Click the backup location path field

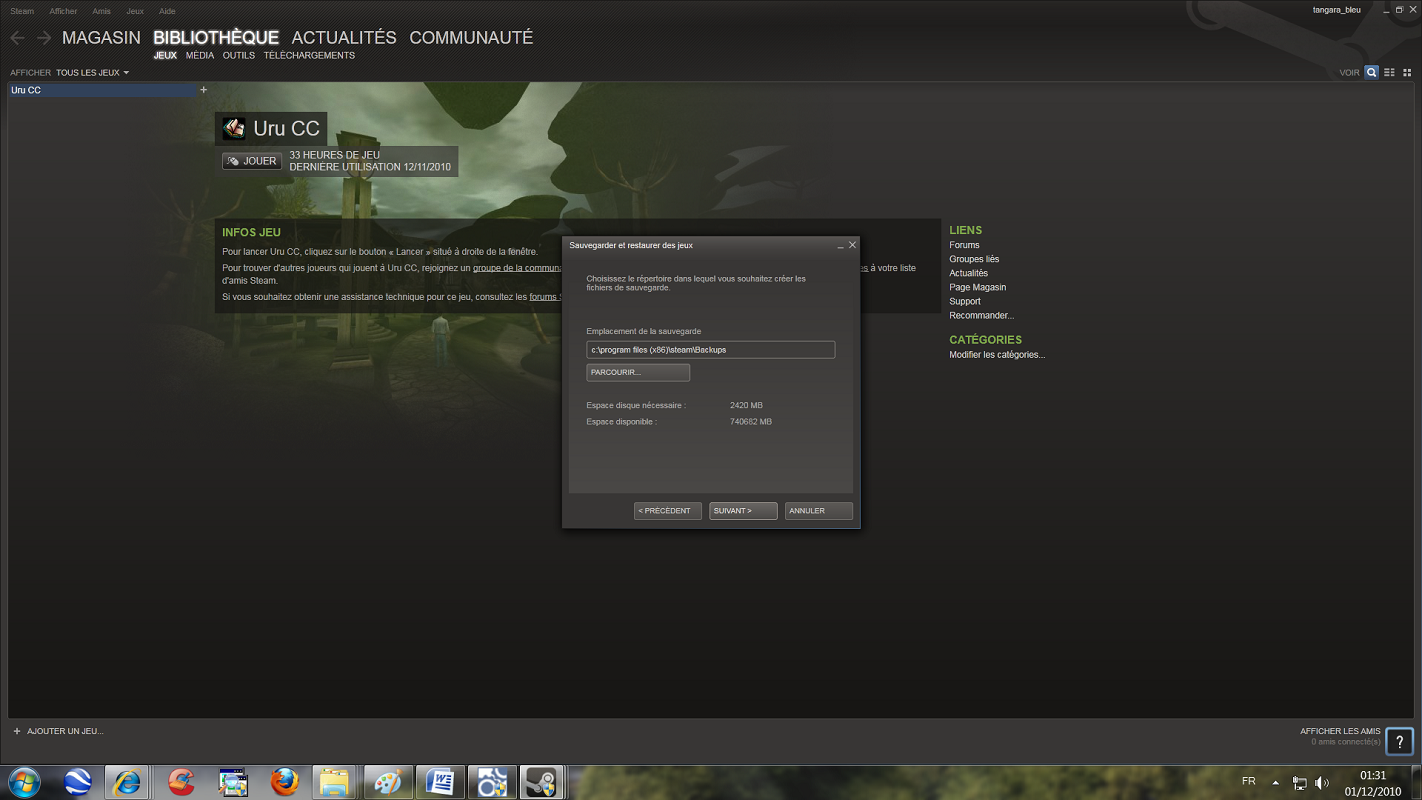click(x=711, y=350)
